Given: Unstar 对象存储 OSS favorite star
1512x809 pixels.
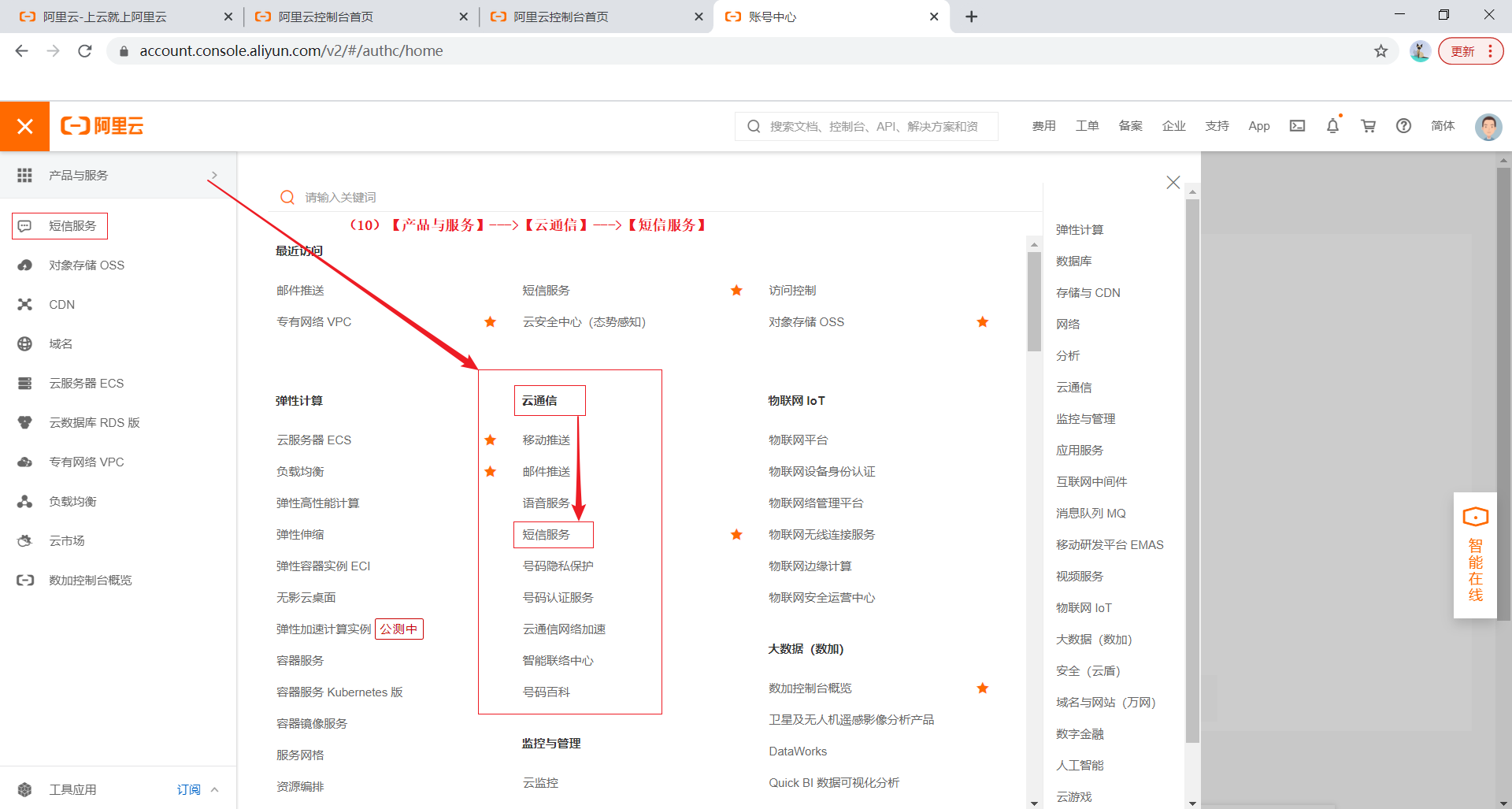Looking at the screenshot, I should (x=982, y=322).
